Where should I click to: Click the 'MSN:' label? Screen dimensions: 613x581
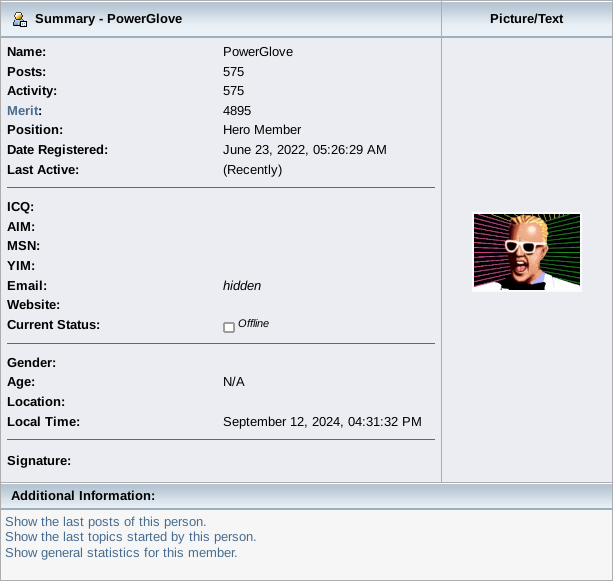[x=23, y=246]
